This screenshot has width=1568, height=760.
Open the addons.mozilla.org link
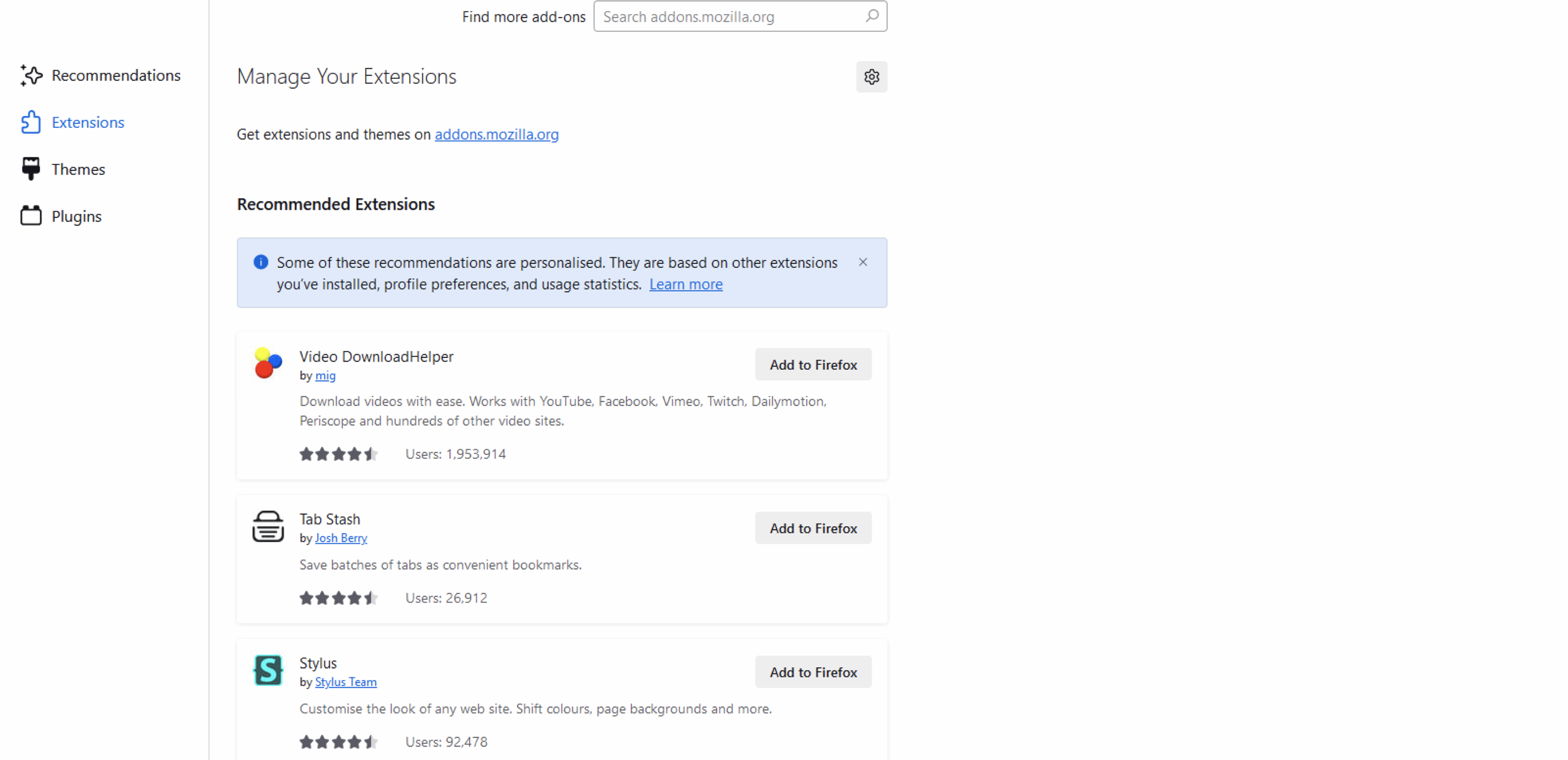point(496,134)
